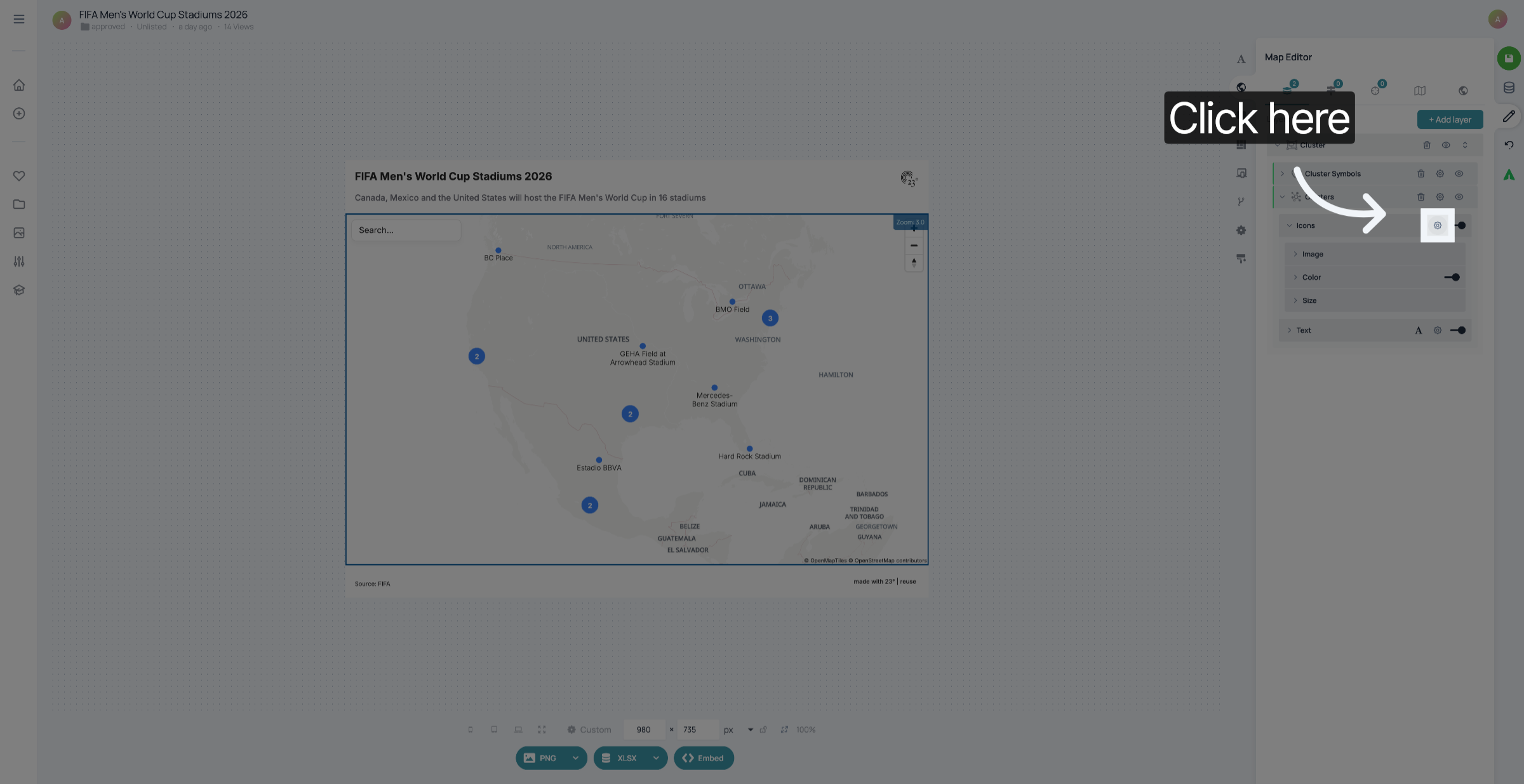The height and width of the screenshot is (784, 1524).
Task: Toggle the Color switch
Action: click(x=1452, y=277)
